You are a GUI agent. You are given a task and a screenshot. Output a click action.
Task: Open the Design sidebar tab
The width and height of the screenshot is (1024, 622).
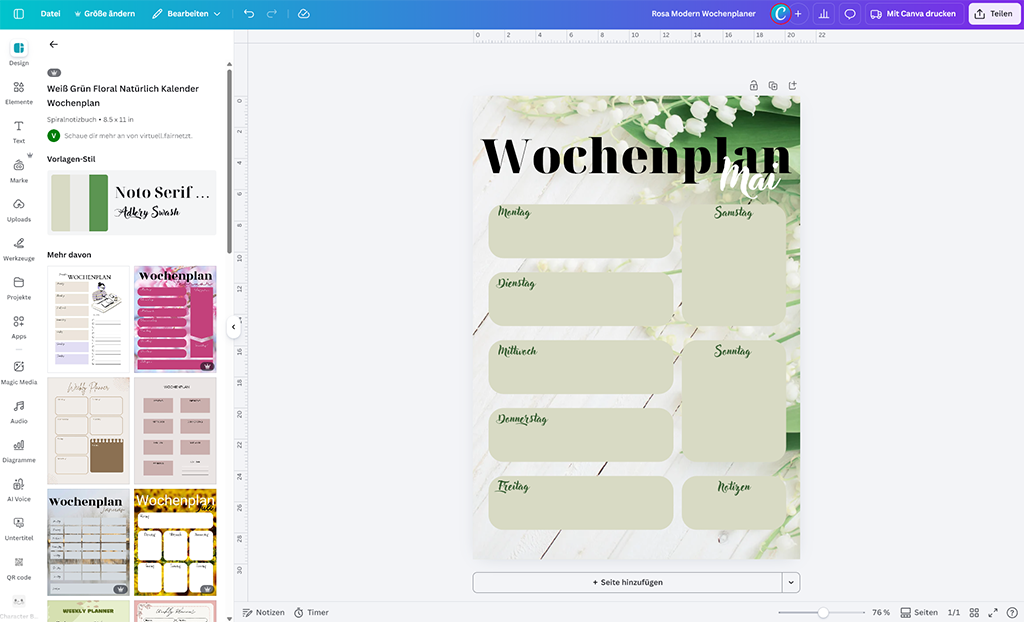point(19,53)
